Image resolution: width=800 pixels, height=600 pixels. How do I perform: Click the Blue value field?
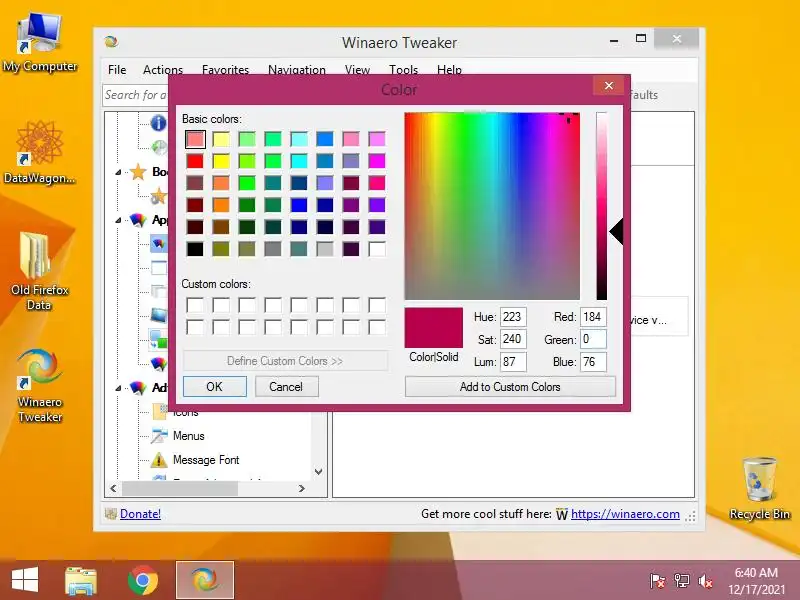(x=593, y=362)
